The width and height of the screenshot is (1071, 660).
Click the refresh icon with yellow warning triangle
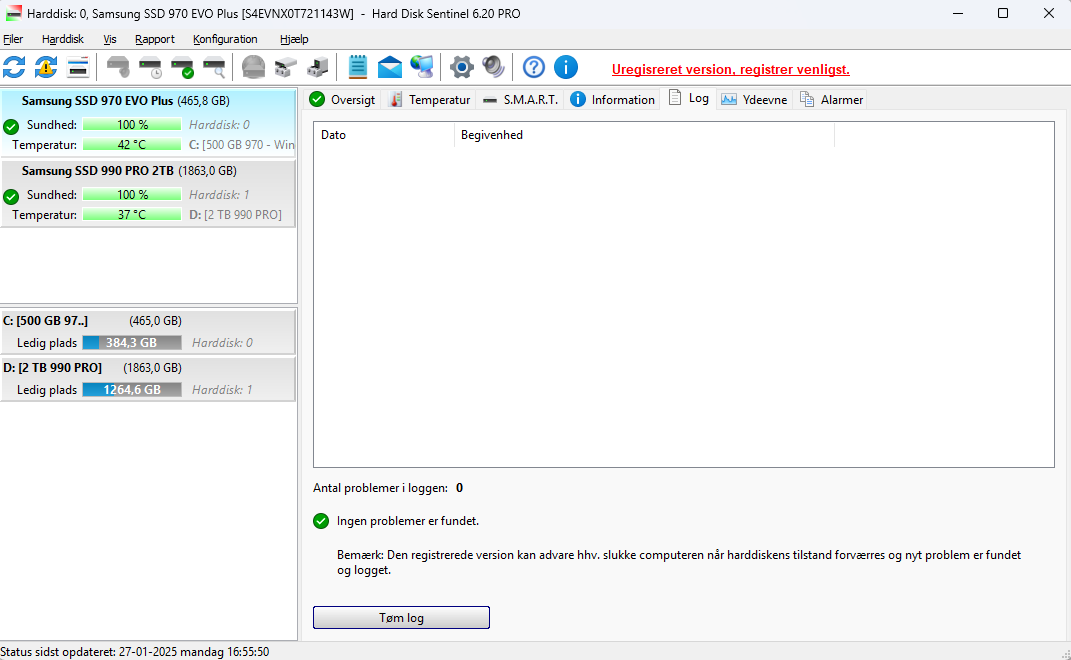pyautogui.click(x=46, y=68)
